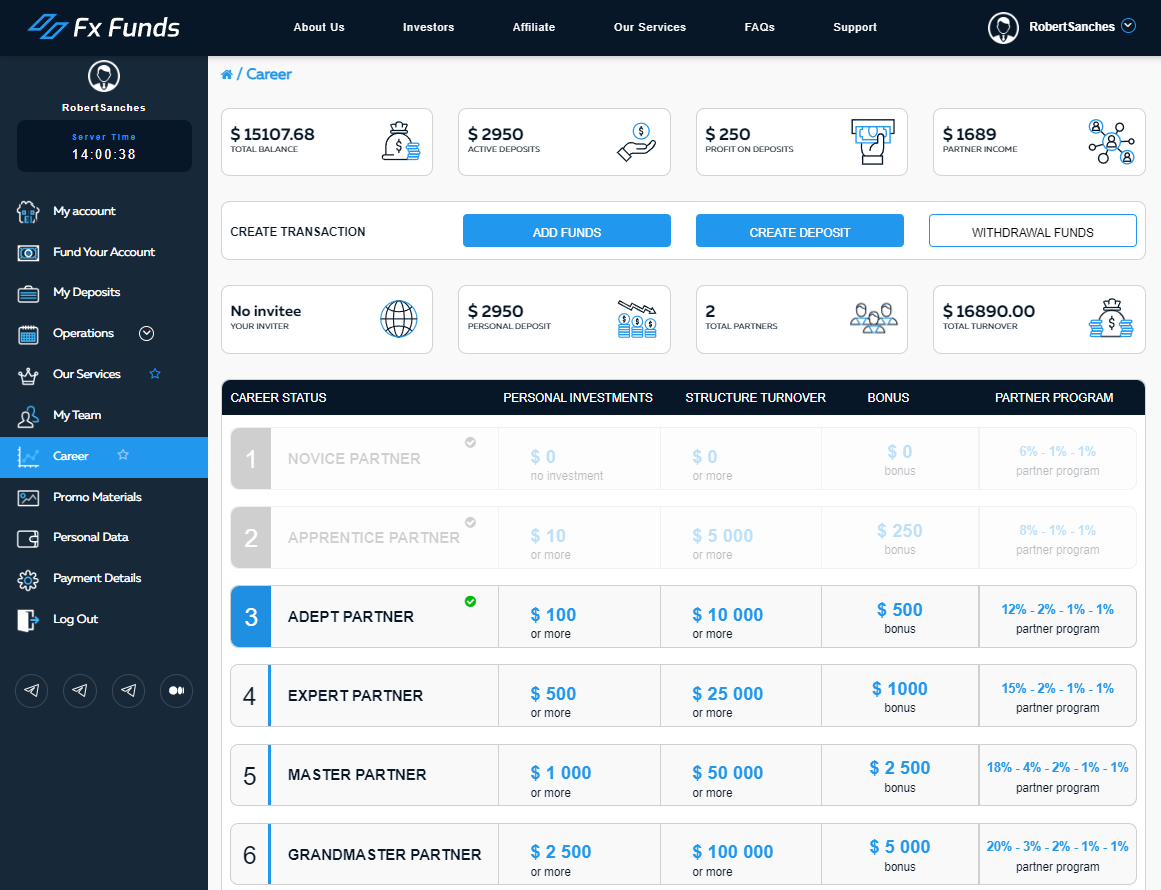1161x890 pixels.
Task: Click the Medium icon in sidebar footer
Action: 176,690
